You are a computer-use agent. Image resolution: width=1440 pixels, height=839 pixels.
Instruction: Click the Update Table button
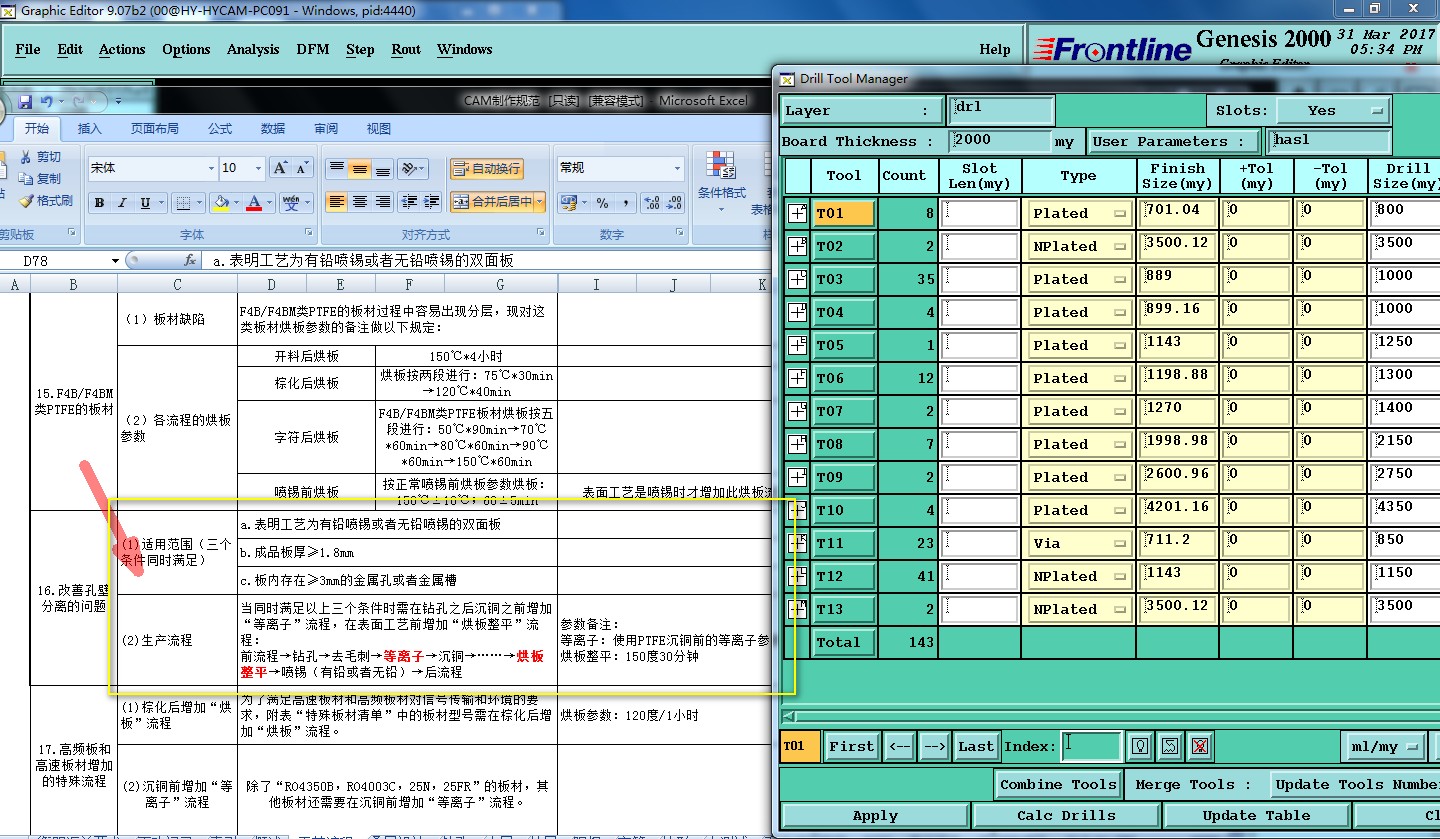pos(1256,816)
